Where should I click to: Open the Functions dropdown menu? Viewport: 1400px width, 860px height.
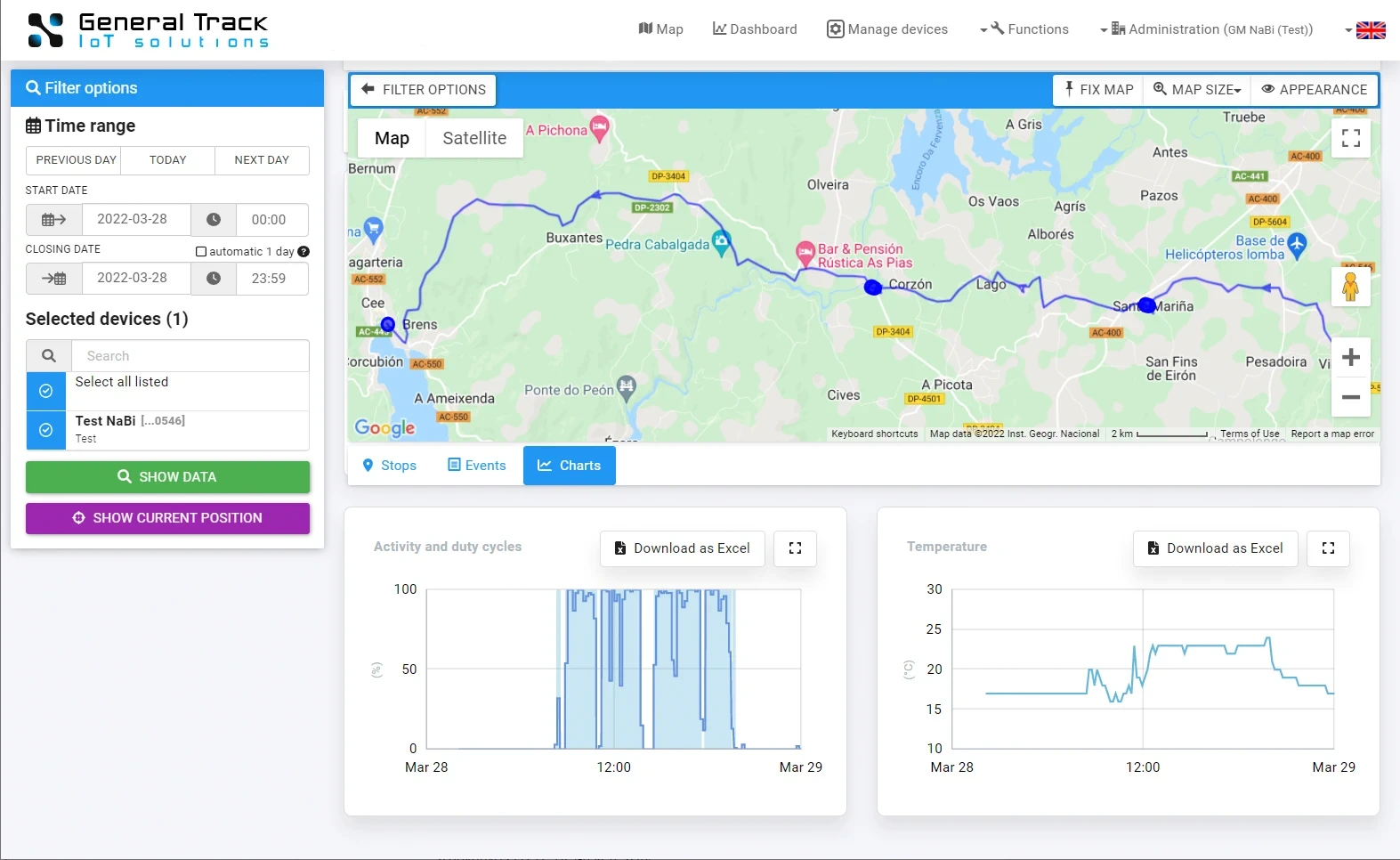coord(1025,29)
